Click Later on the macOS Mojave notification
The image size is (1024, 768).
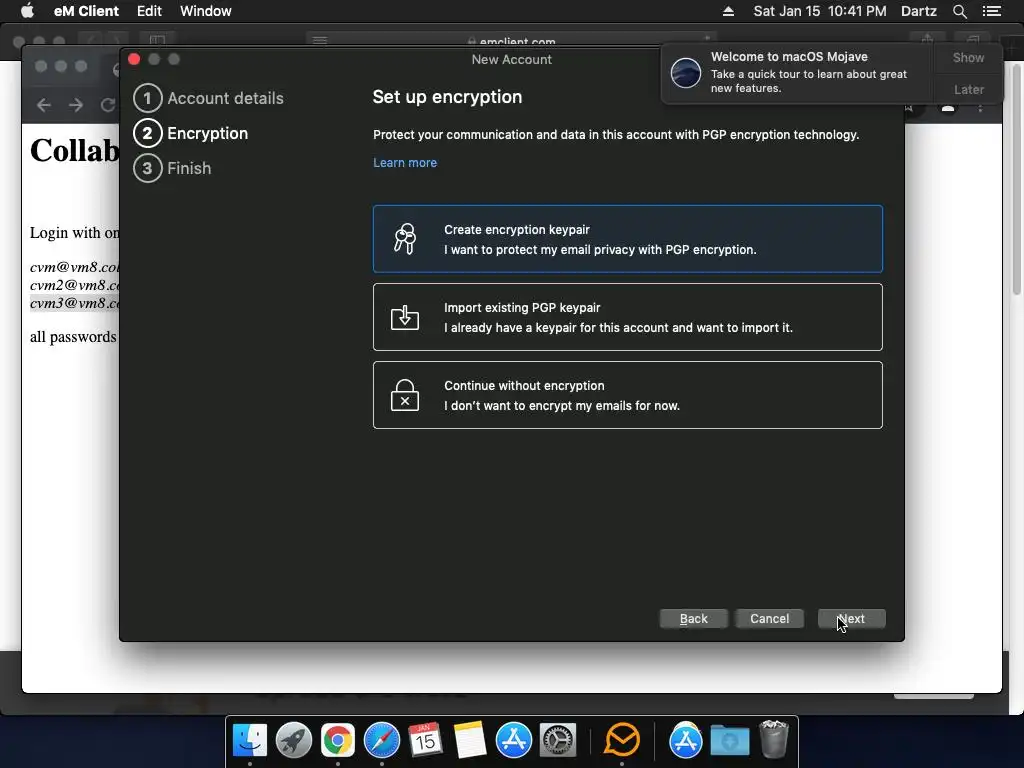pyautogui.click(x=968, y=89)
